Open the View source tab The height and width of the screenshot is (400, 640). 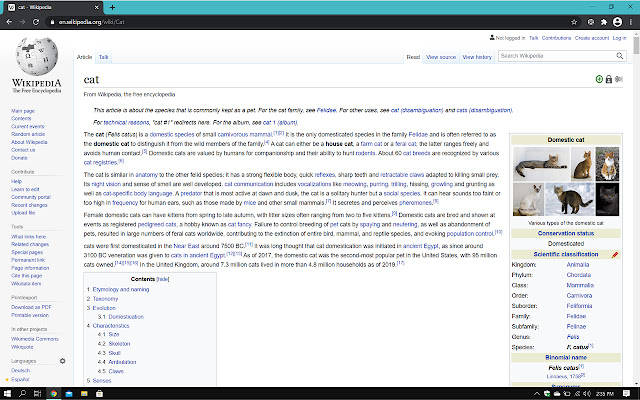441,57
